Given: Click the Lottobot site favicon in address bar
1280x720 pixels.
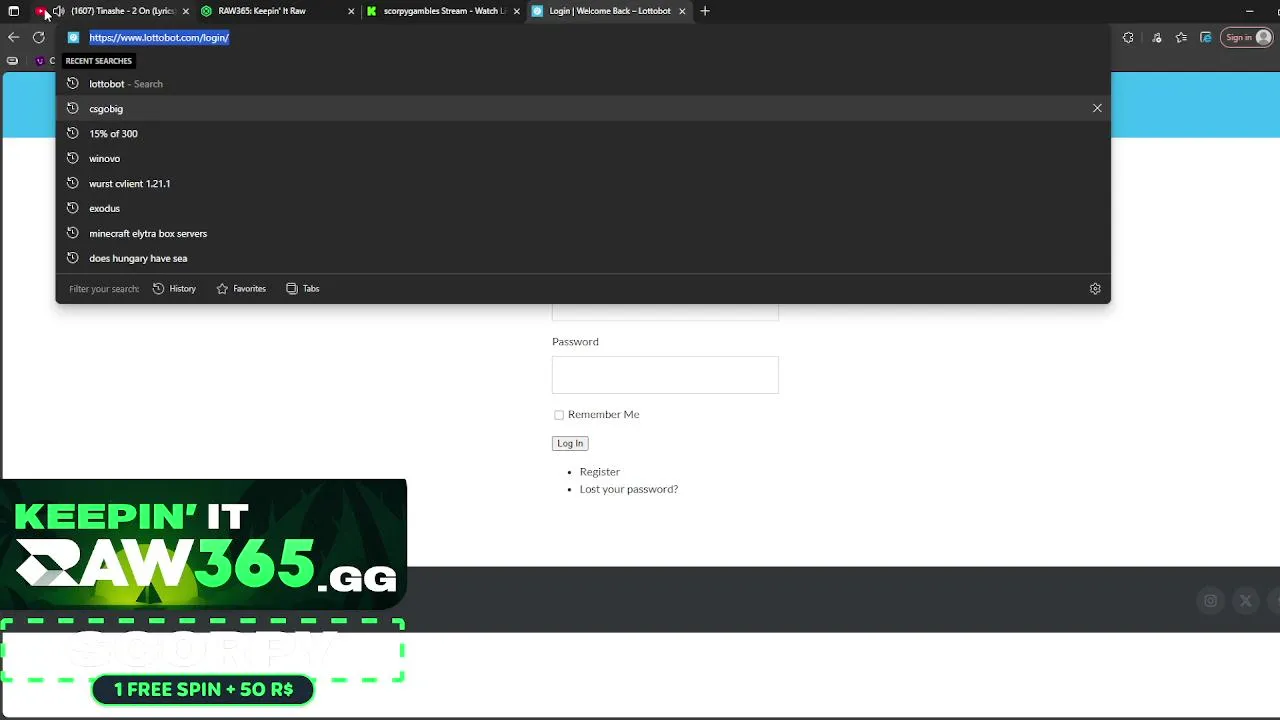Looking at the screenshot, I should click(73, 37).
